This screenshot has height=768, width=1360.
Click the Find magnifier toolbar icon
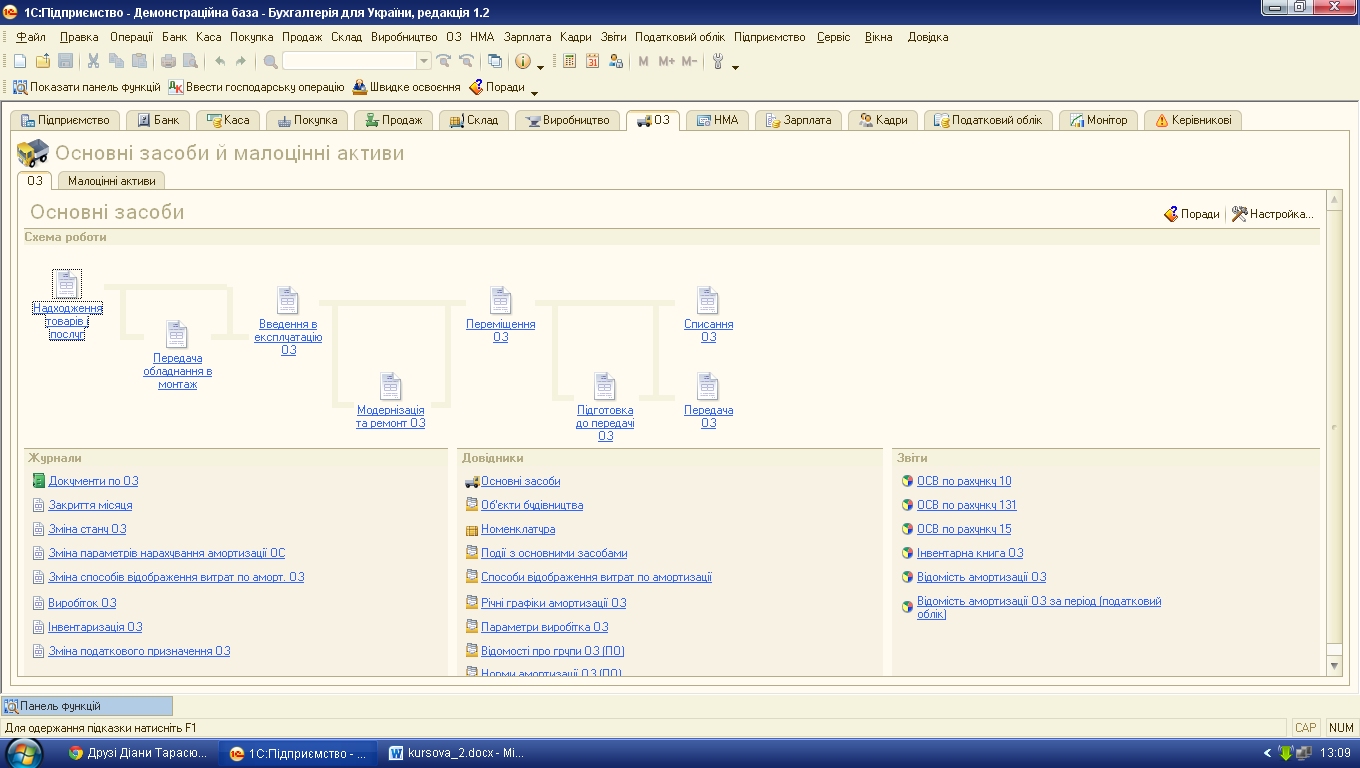click(x=270, y=61)
